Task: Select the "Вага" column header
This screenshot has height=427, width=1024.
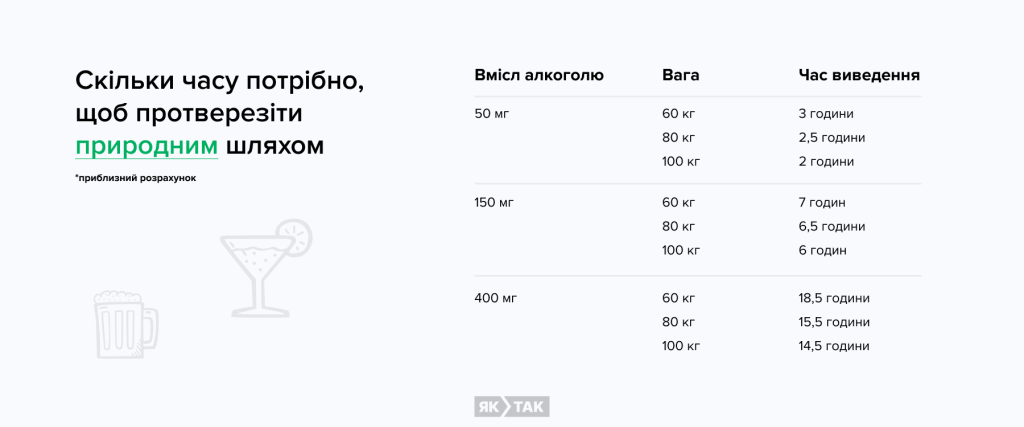Action: pyautogui.click(x=680, y=75)
